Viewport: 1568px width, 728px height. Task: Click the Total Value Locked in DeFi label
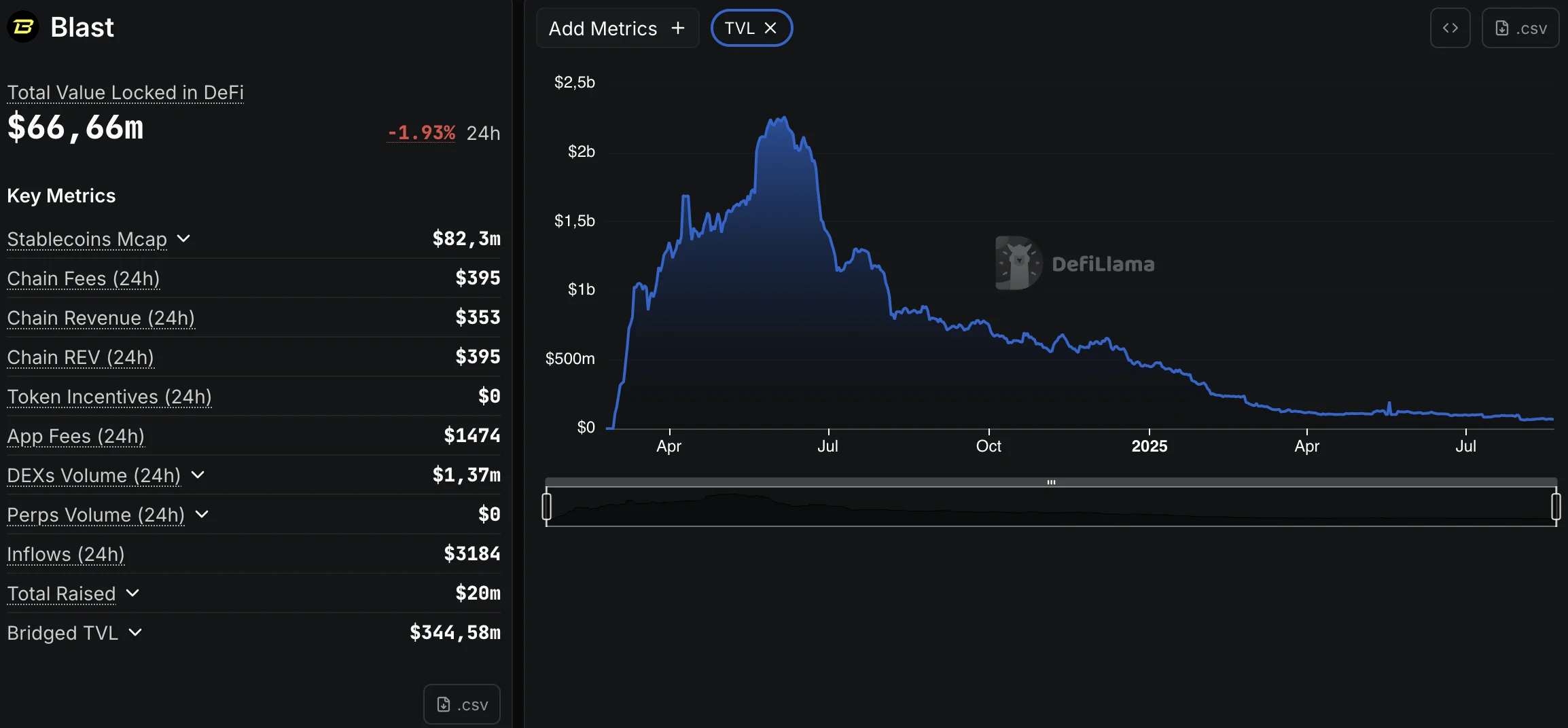tap(125, 92)
